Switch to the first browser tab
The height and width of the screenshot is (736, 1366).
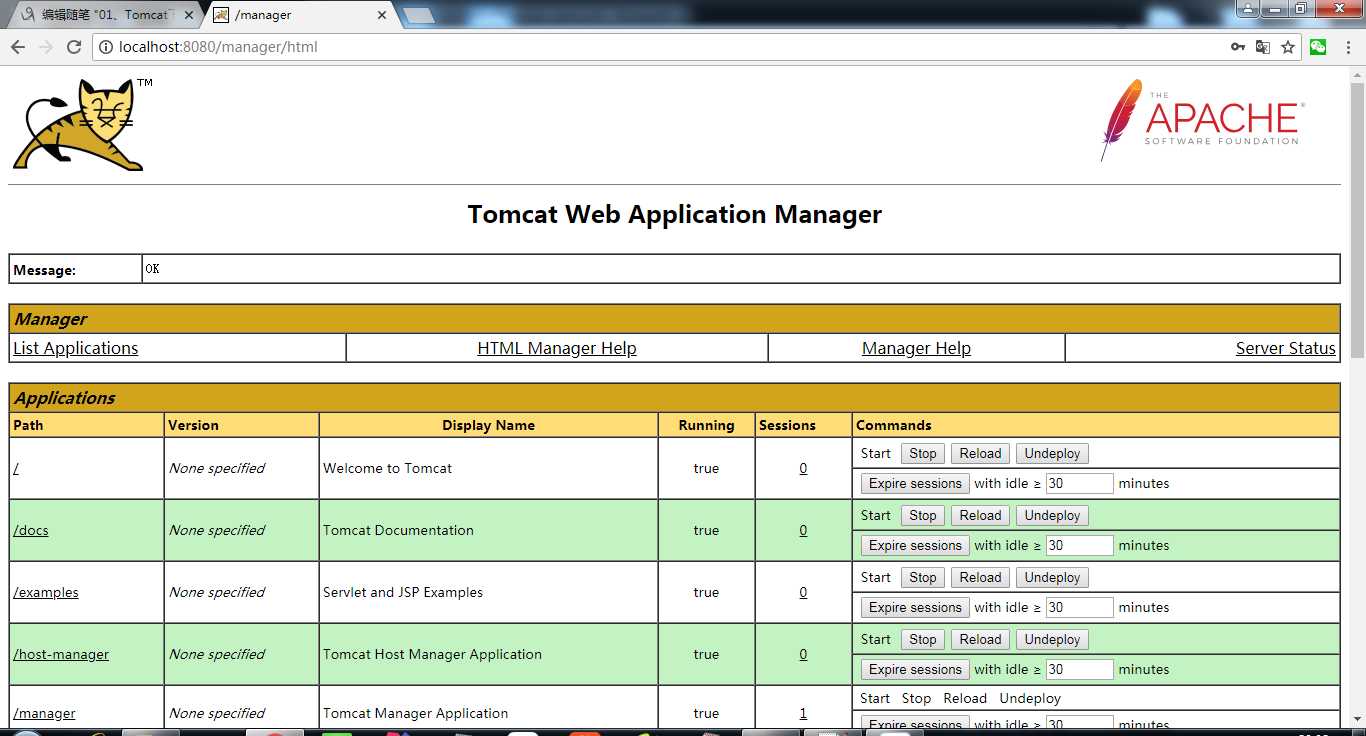pyautogui.click(x=100, y=15)
